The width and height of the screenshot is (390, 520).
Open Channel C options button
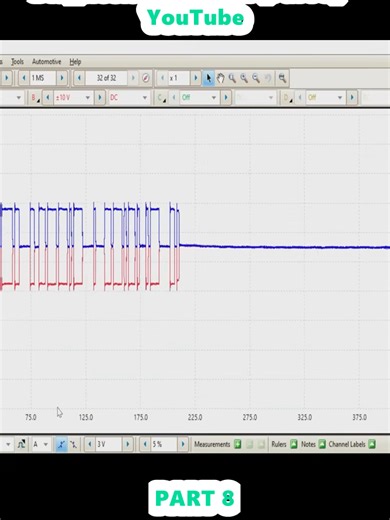(161, 98)
